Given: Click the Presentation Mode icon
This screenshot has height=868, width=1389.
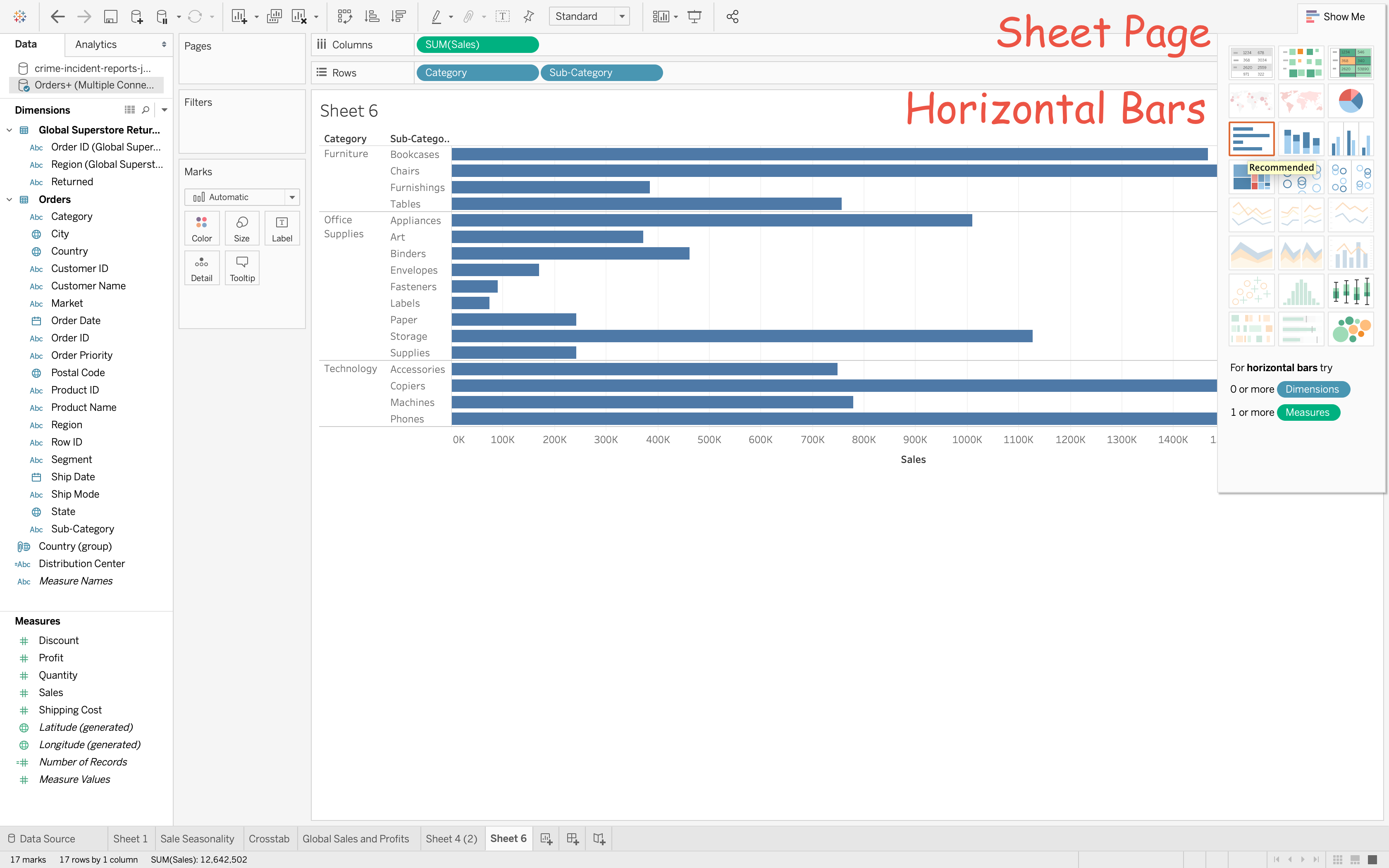Looking at the screenshot, I should pyautogui.click(x=694, y=17).
